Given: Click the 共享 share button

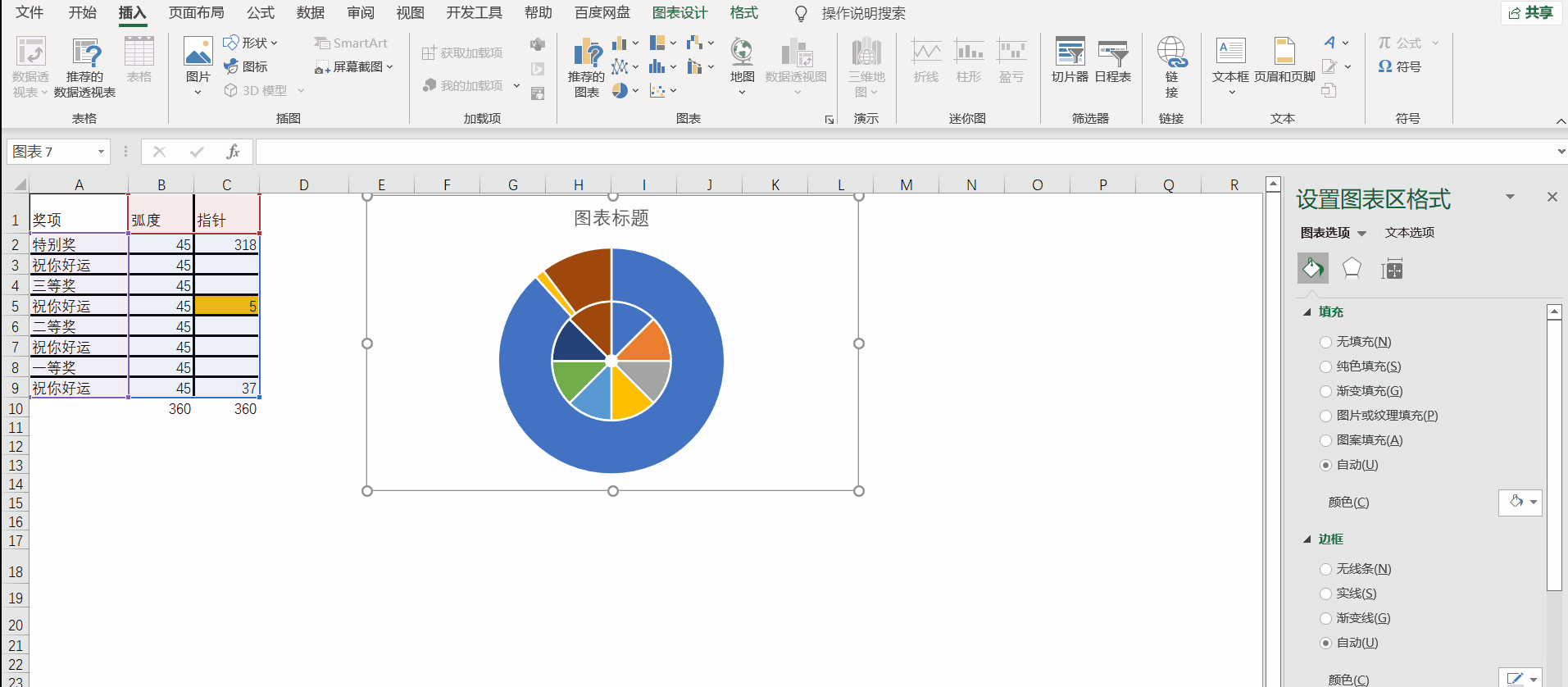Looking at the screenshot, I should pyautogui.click(x=1531, y=13).
